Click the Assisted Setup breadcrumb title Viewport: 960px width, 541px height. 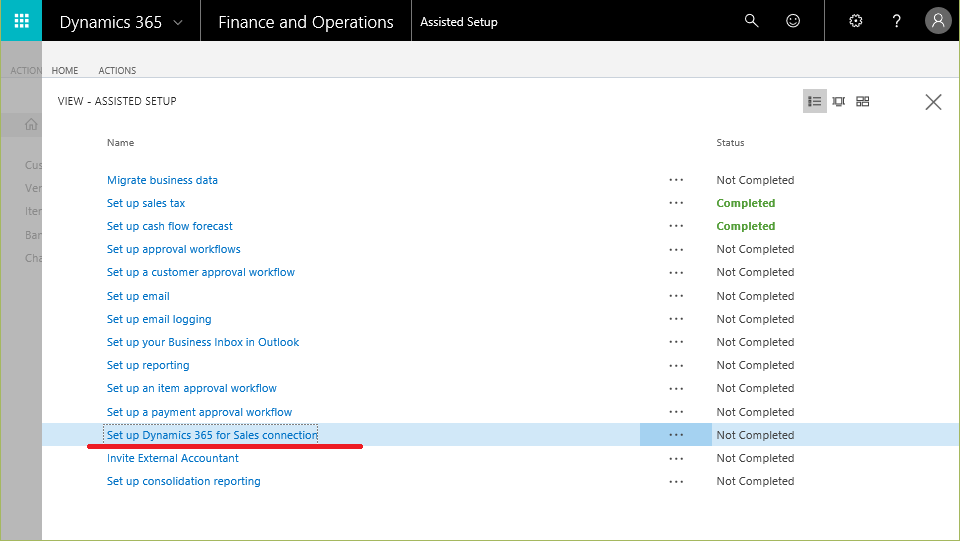[x=459, y=22]
